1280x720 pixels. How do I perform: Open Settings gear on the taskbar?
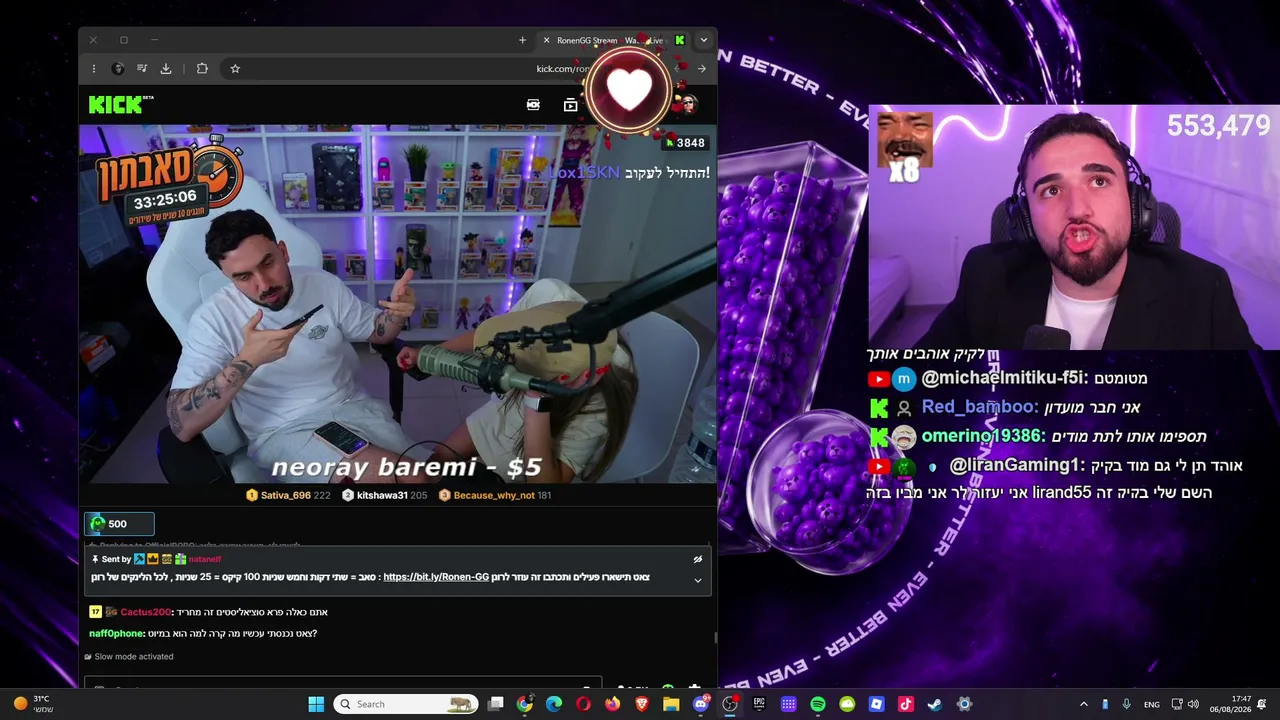pos(964,704)
